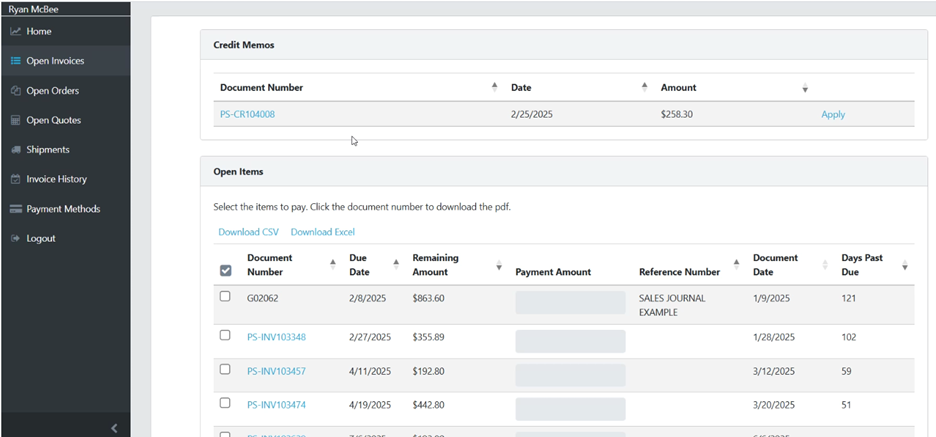Toggle the select-all checkbox in Open Items header
This screenshot has width=936, height=437.
(226, 270)
